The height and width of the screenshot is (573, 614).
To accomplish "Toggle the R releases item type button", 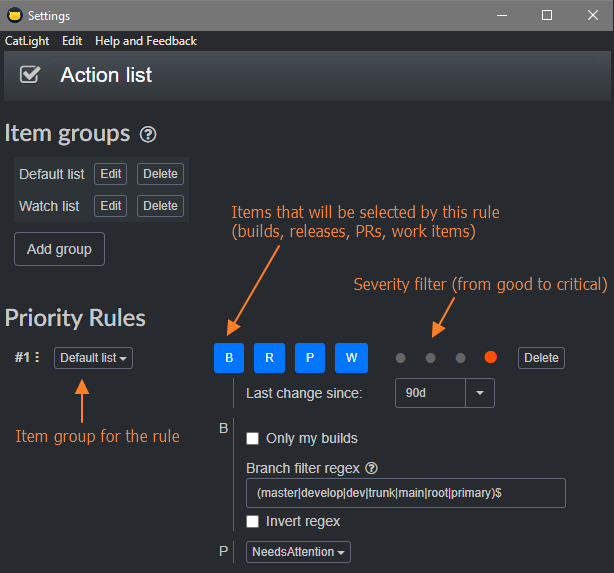I will coord(269,358).
